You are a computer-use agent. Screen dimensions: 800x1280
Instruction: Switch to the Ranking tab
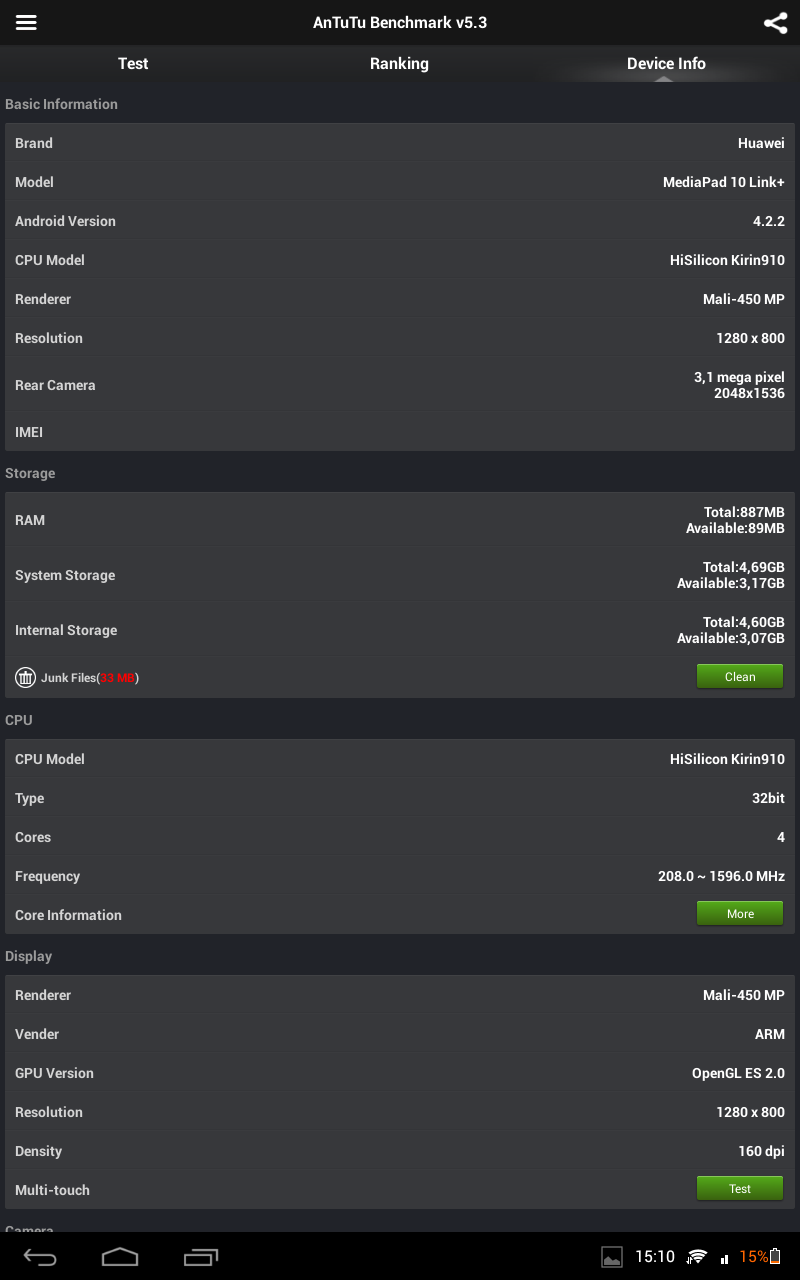(399, 64)
